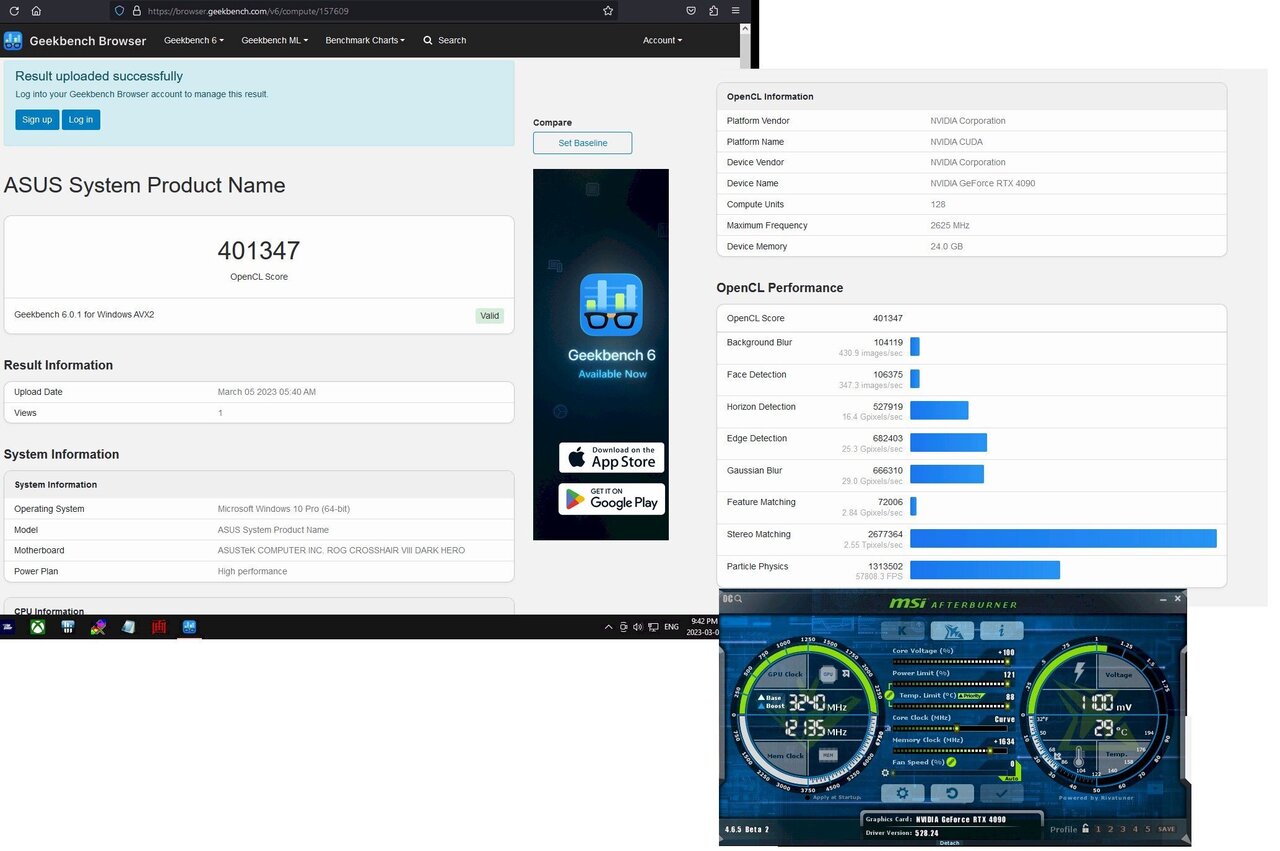Toggle Apply at Startup in Afterburner
Image resolution: width=1280 pixels, height=851 pixels.
click(807, 798)
